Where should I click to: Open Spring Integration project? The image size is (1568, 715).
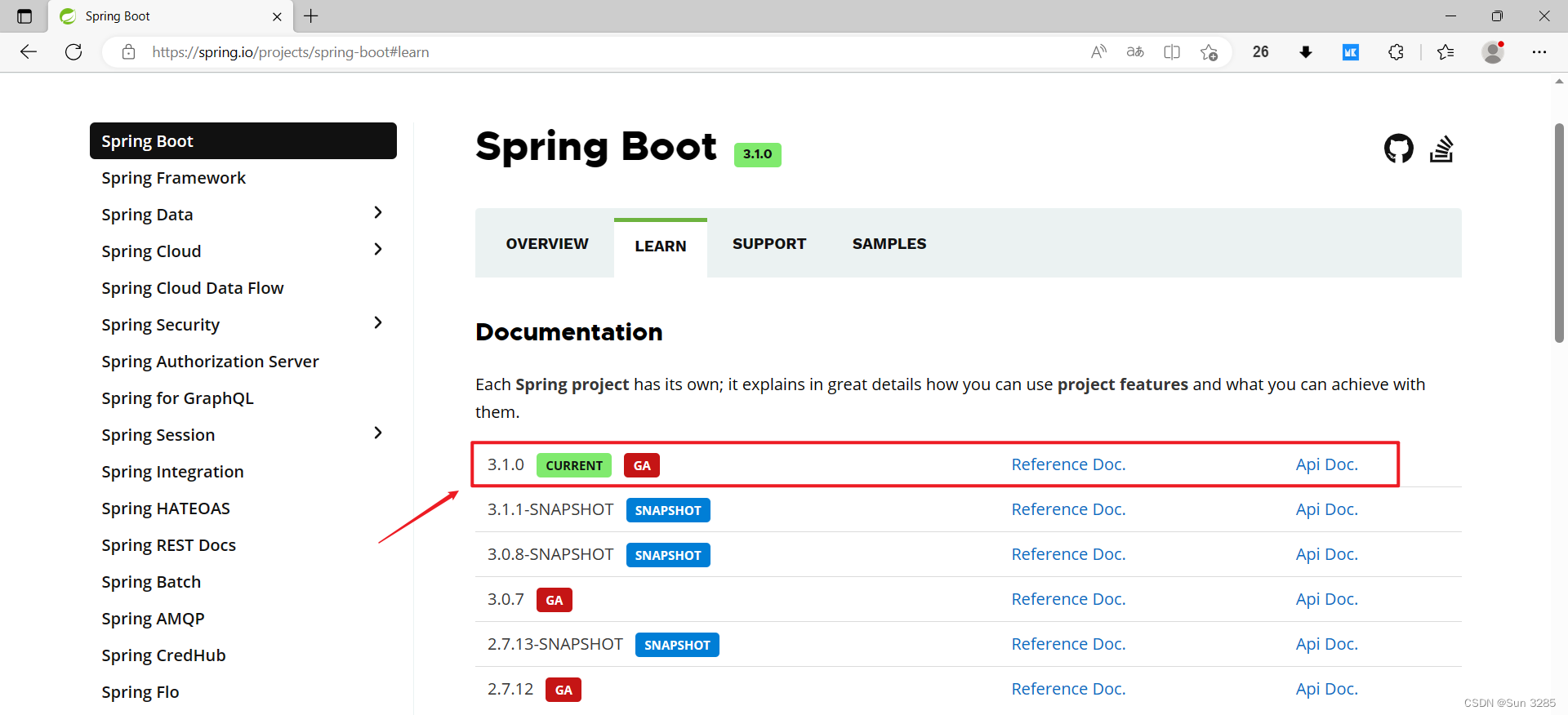pos(172,472)
